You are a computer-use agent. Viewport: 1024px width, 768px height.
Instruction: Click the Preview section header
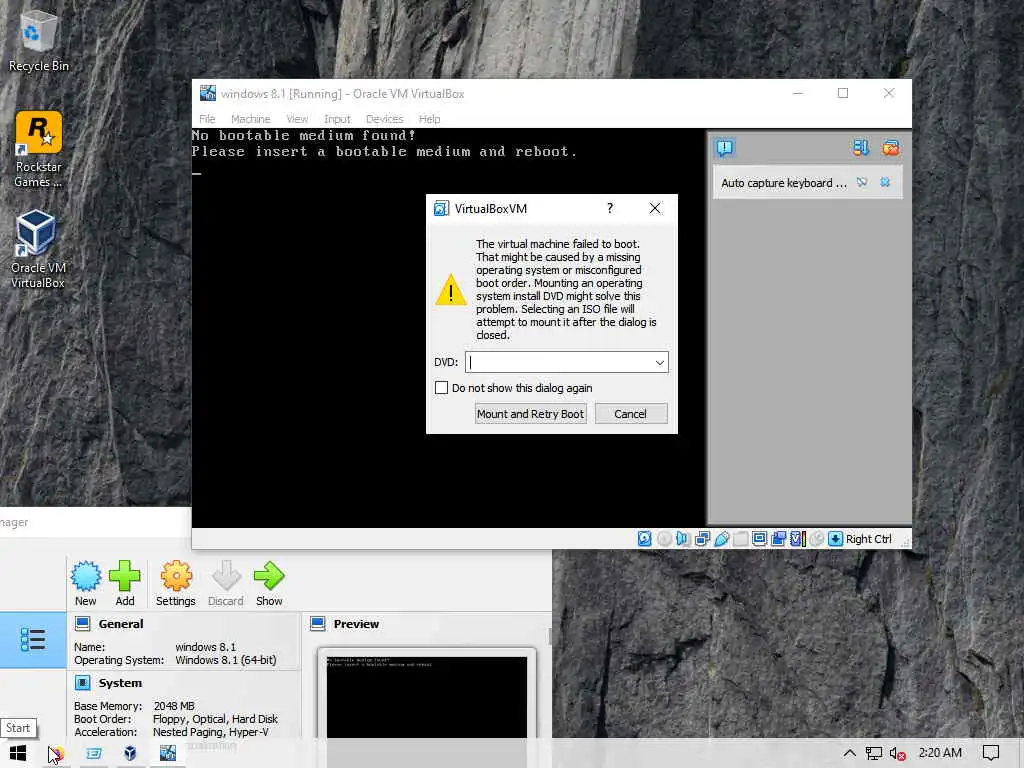click(x=356, y=624)
